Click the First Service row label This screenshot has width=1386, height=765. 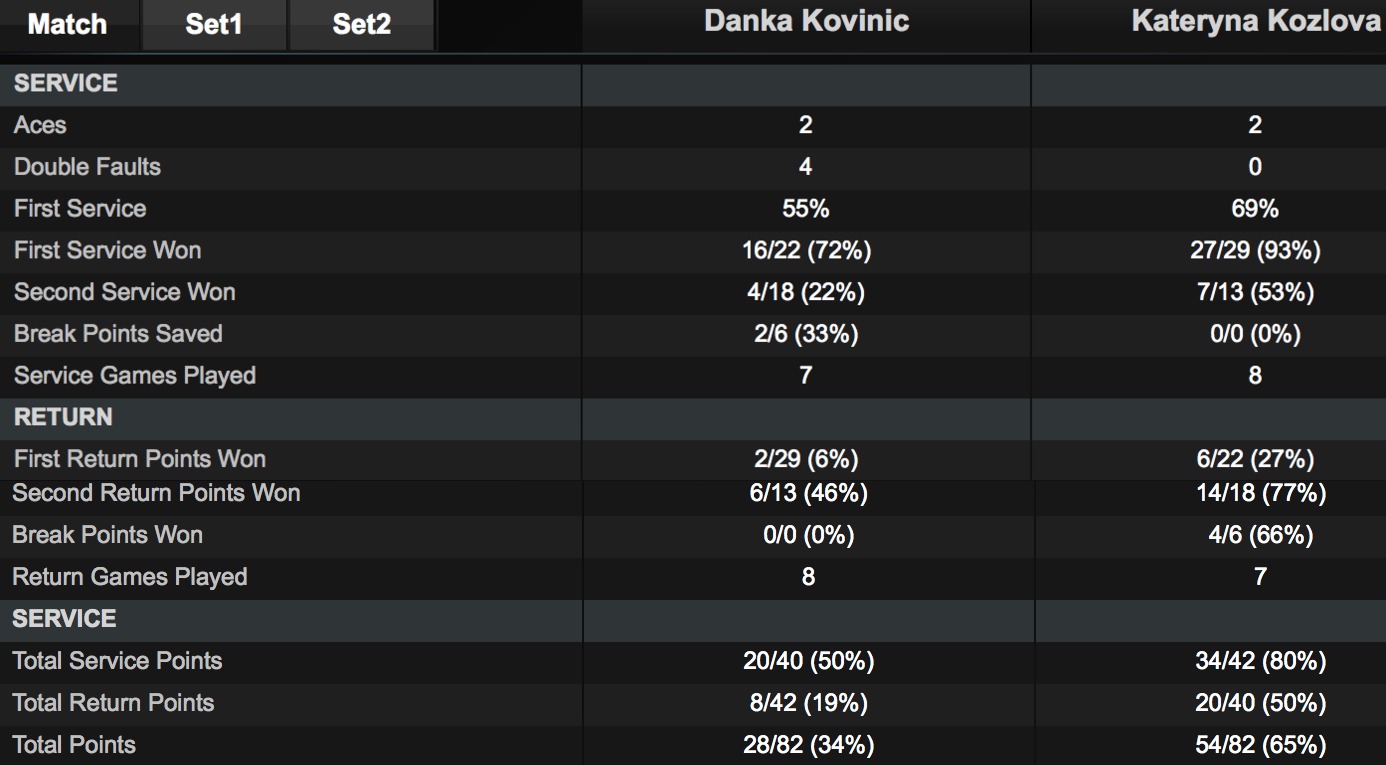tap(80, 209)
